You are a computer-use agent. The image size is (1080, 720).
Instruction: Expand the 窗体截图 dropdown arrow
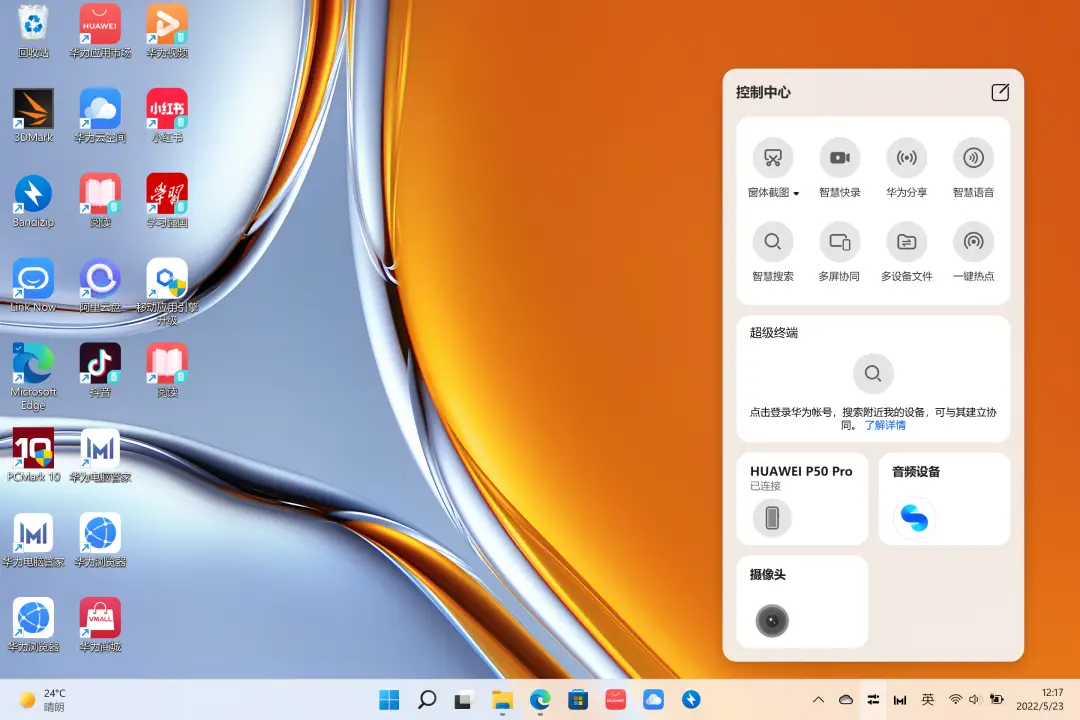[x=796, y=194]
